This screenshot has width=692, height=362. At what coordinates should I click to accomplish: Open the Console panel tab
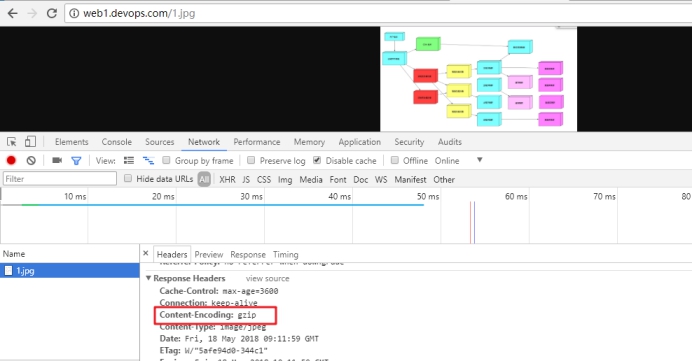click(x=117, y=142)
